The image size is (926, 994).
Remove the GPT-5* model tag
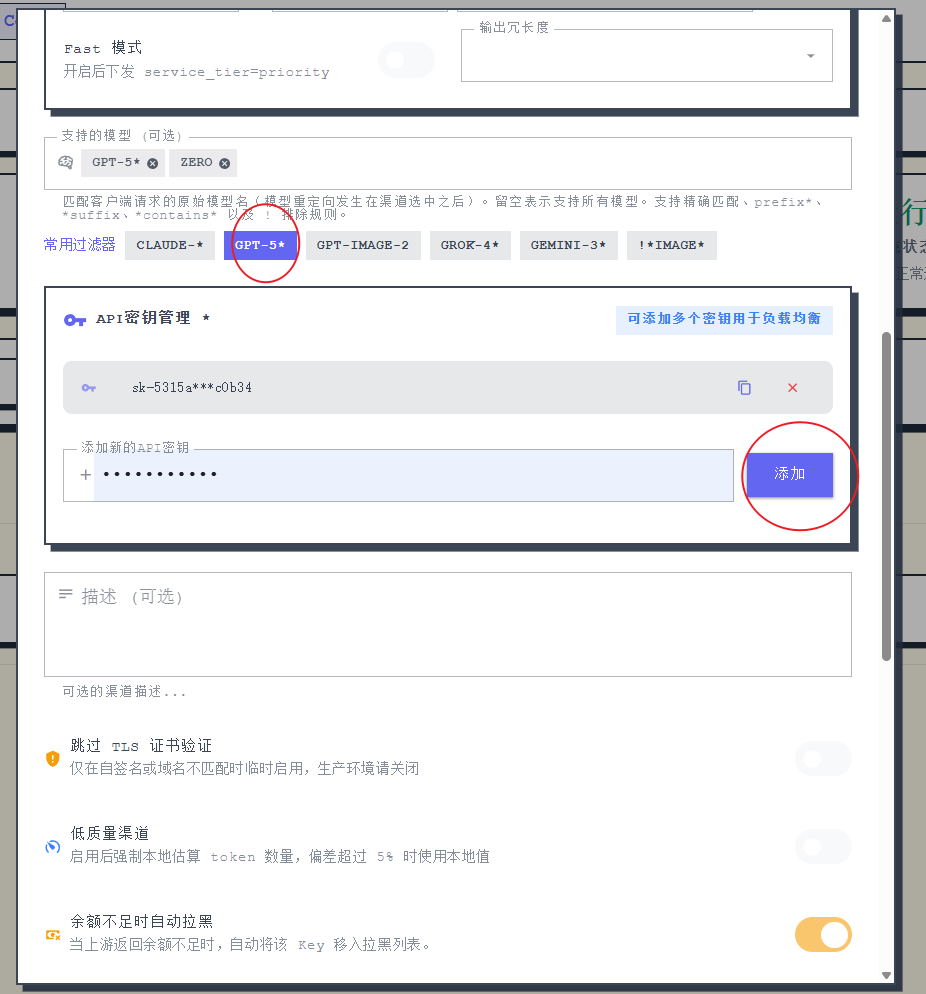point(153,164)
